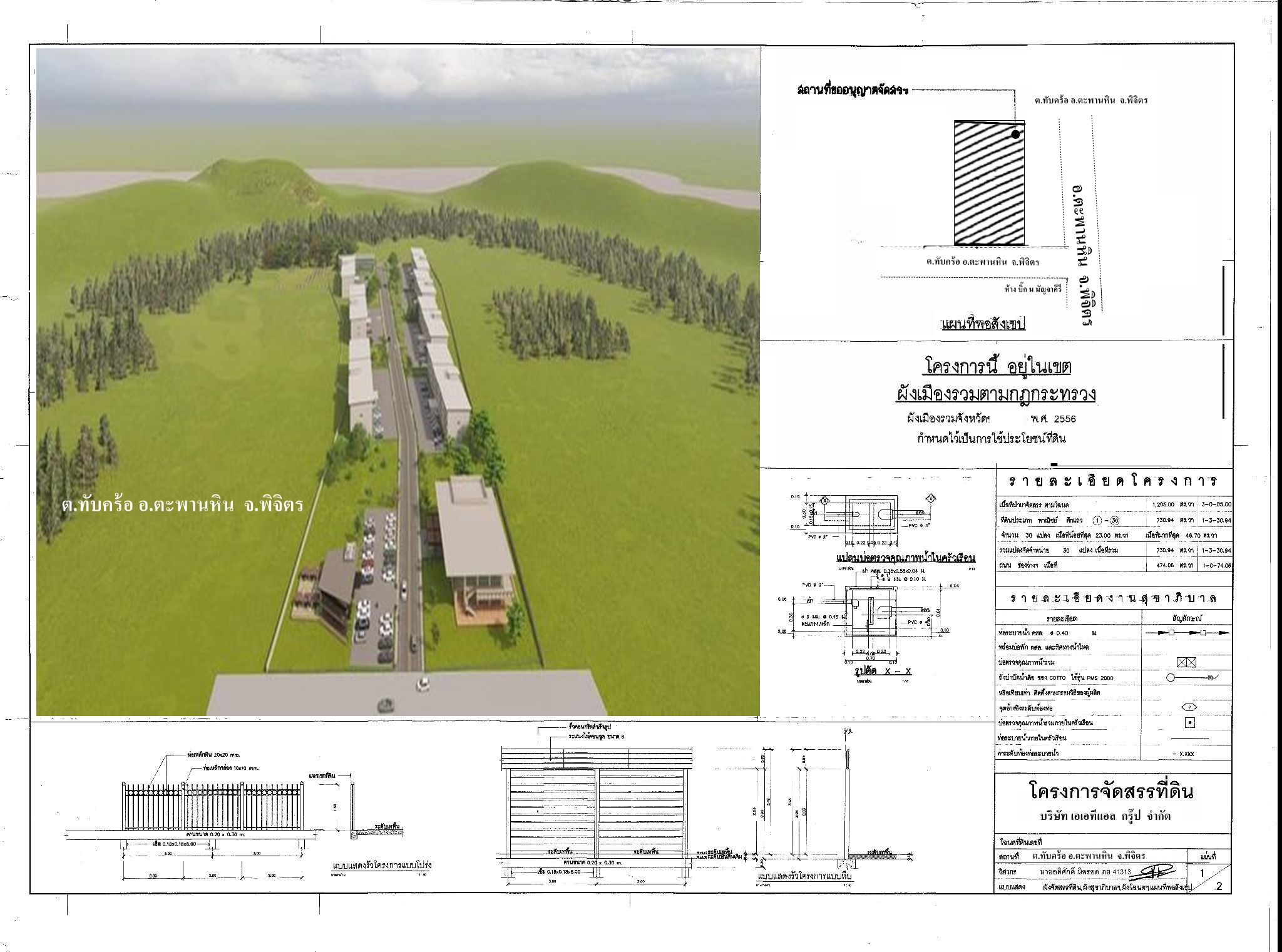Click the white location text on the aerial render
Viewport: 1282px width, 952px height.
coord(182,504)
